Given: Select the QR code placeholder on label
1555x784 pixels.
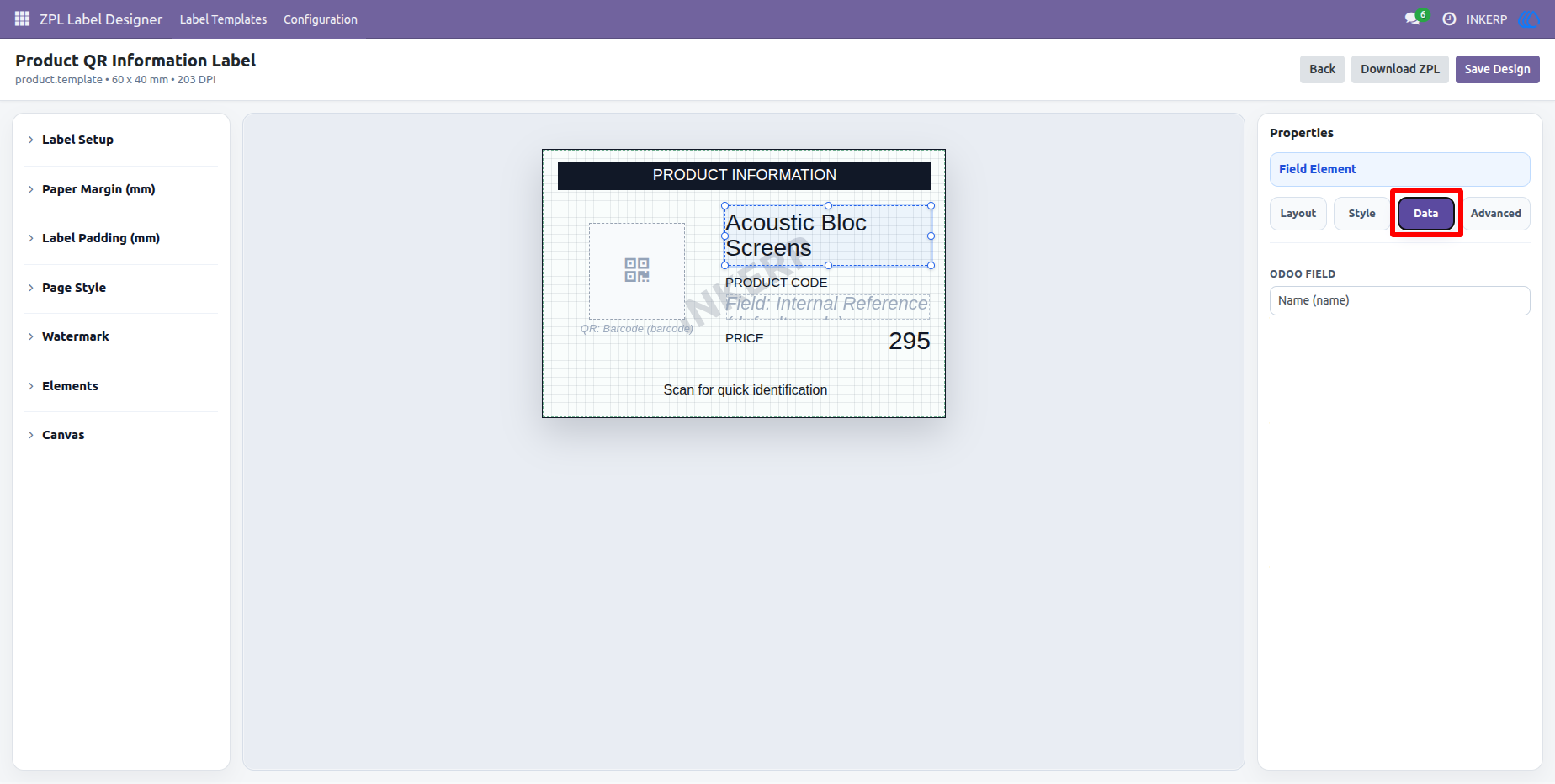Looking at the screenshot, I should coord(637,270).
